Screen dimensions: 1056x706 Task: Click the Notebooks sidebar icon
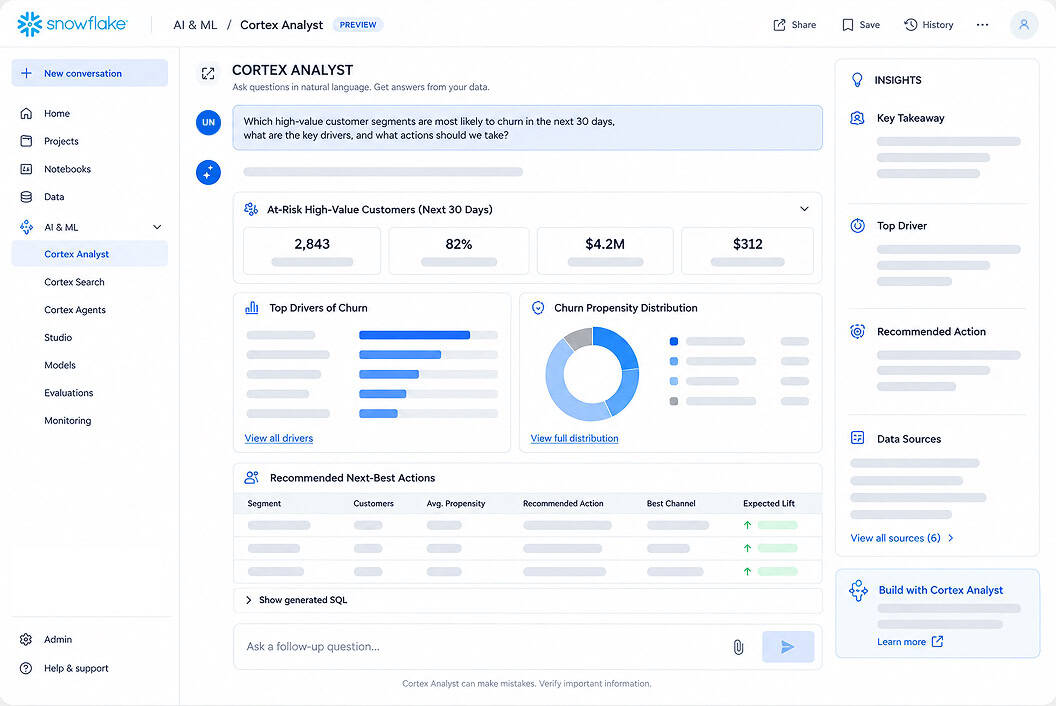point(26,169)
